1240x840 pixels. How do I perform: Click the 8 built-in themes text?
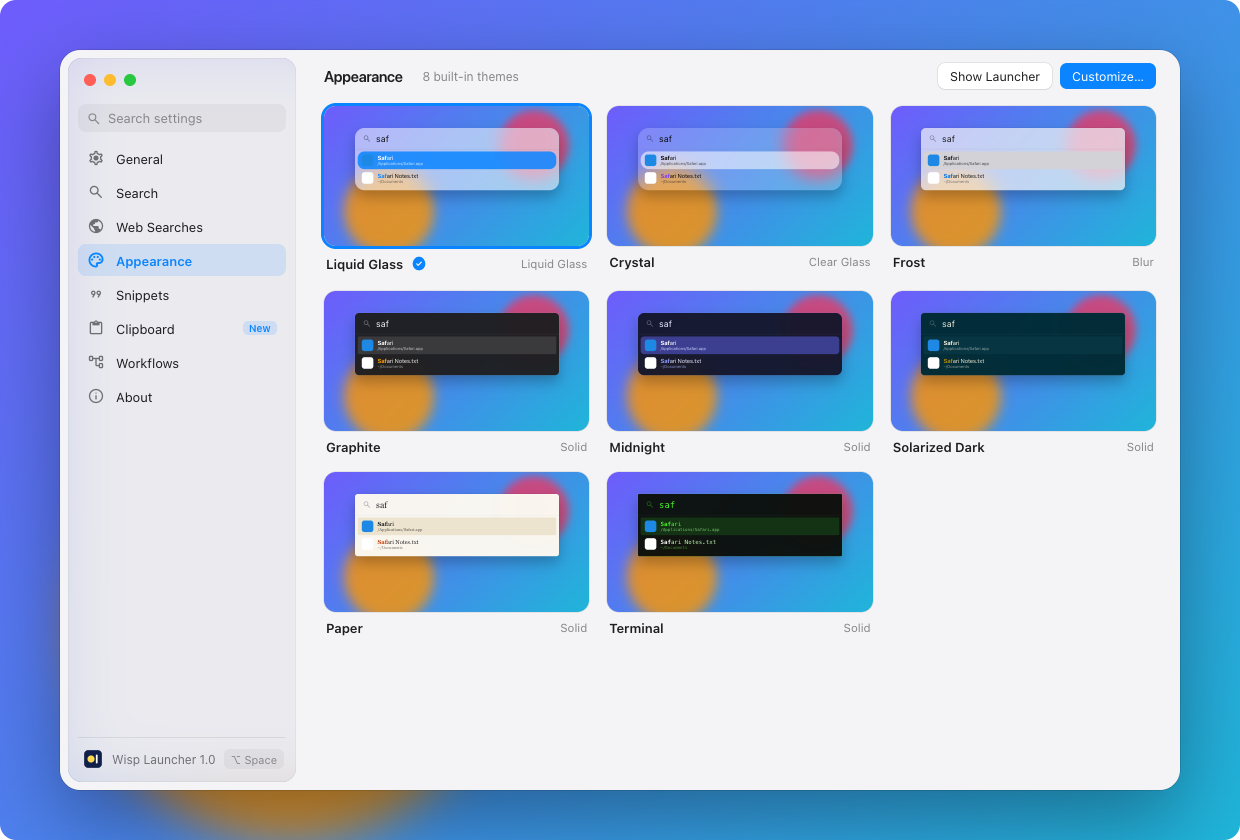pos(471,77)
